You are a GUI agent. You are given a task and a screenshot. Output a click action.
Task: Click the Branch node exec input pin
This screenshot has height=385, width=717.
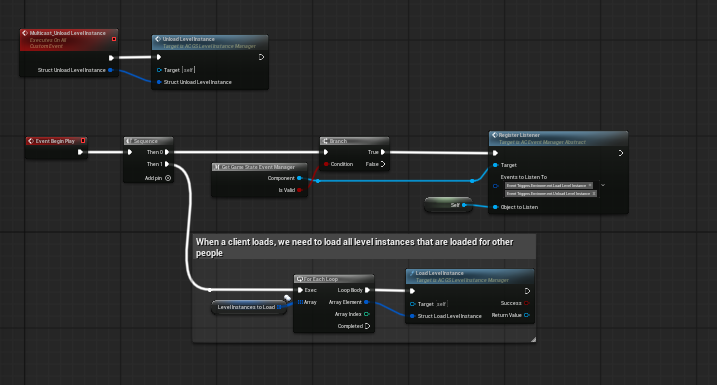coord(326,152)
